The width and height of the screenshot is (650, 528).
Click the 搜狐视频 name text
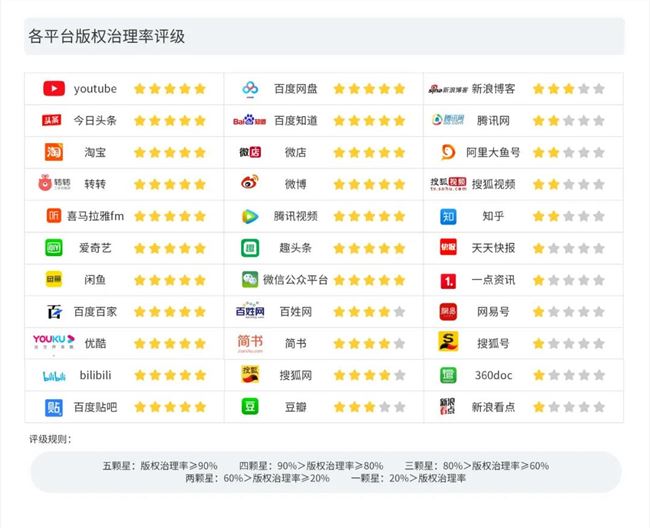click(x=493, y=184)
